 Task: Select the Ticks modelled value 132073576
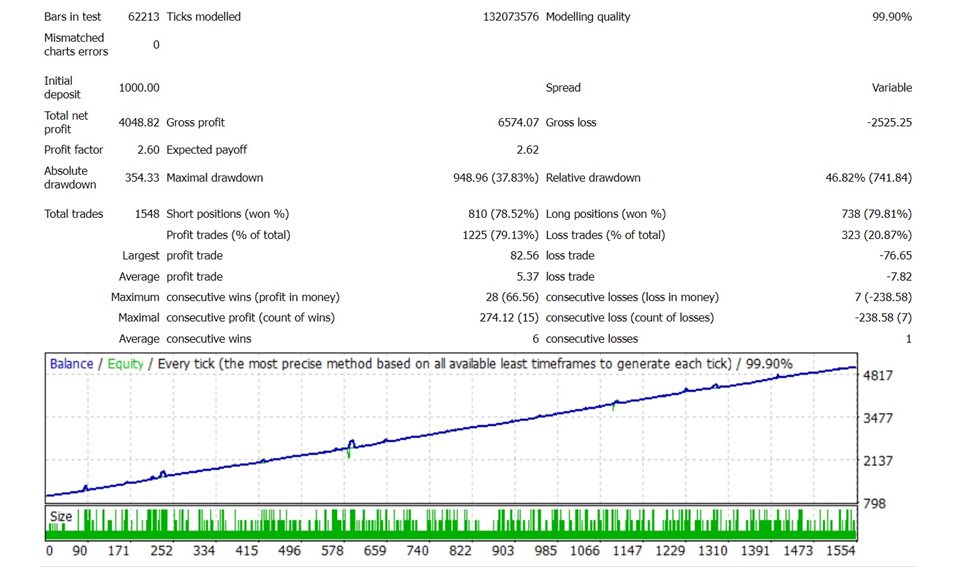pyautogui.click(x=511, y=17)
